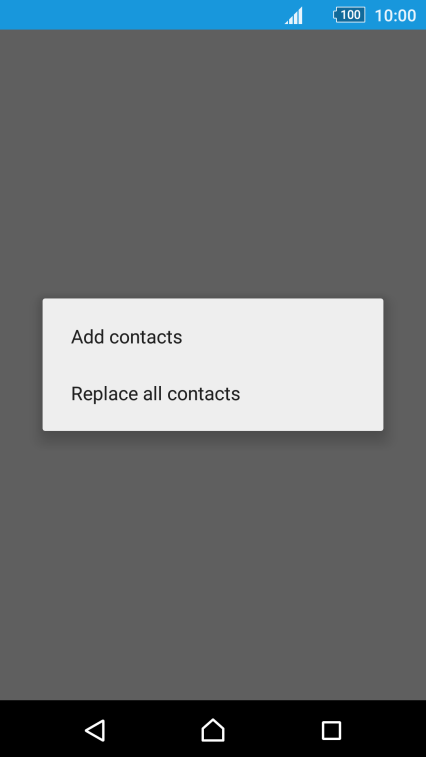Image resolution: width=426 pixels, height=757 pixels.
Task: Tap the battery 100 indicator icon
Action: tap(349, 15)
